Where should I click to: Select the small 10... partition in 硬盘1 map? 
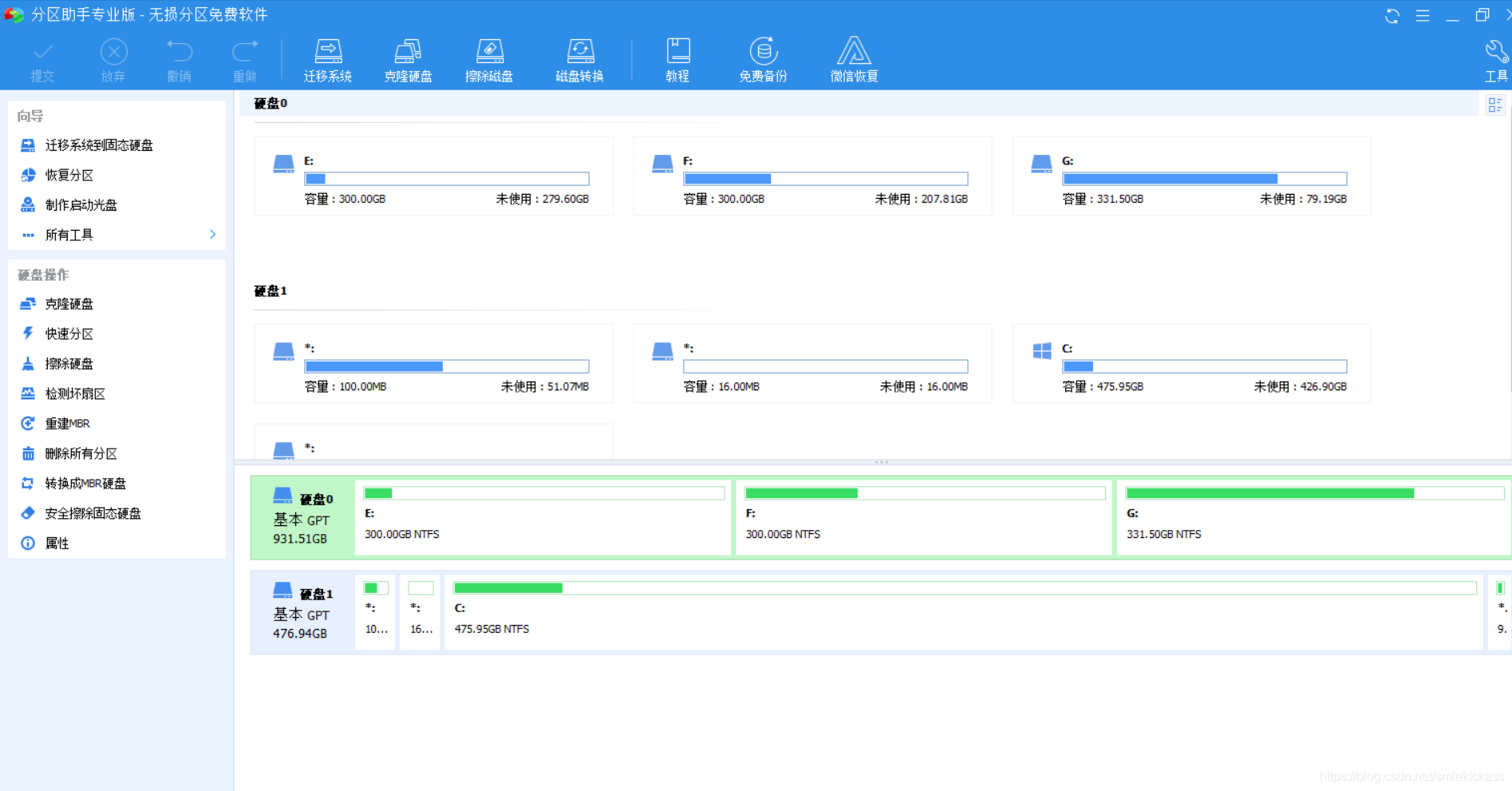tap(376, 612)
